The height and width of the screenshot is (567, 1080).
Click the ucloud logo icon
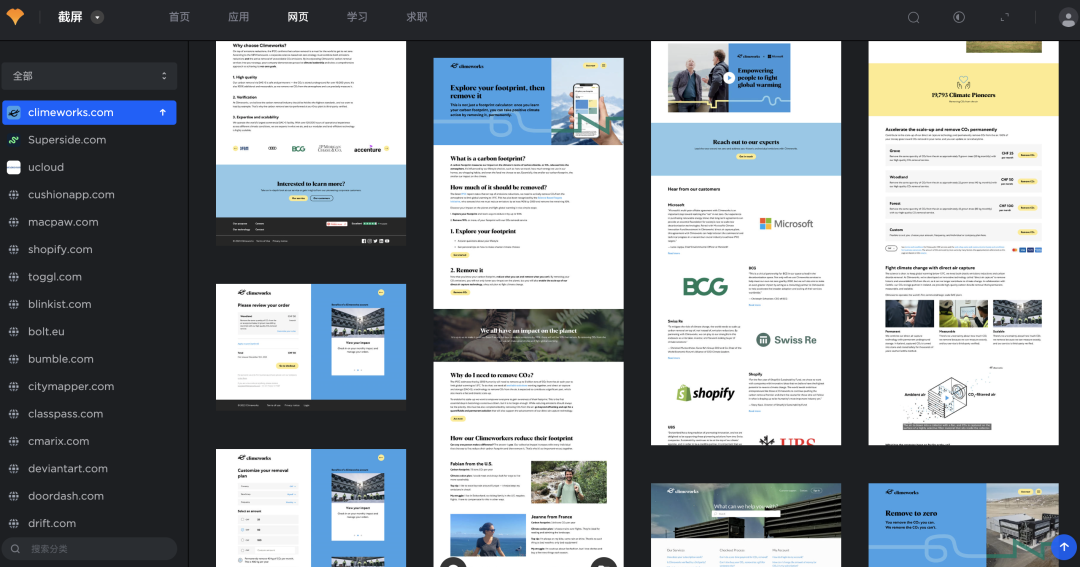click(x=14, y=167)
